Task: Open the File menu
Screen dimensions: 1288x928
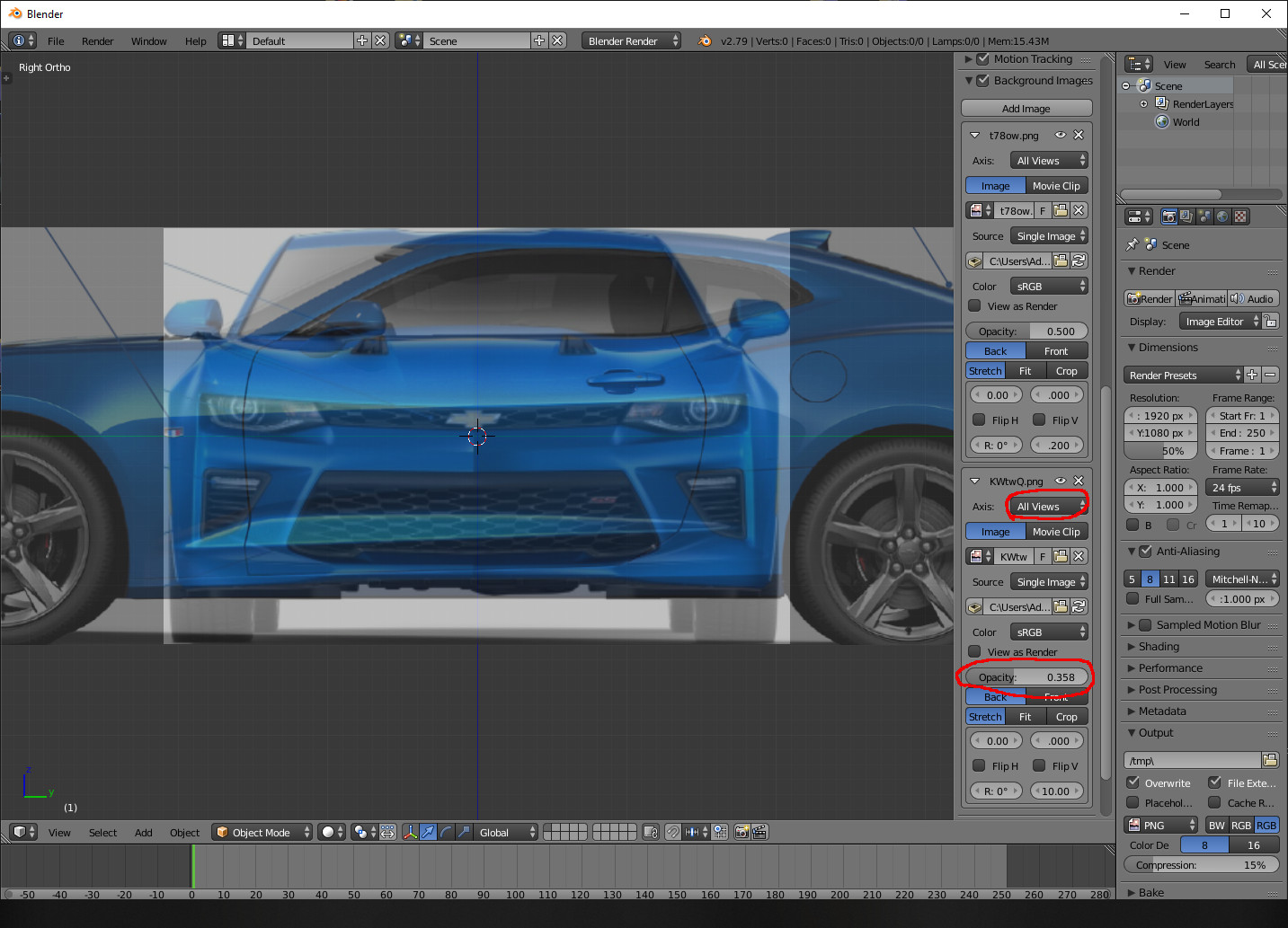Action: pyautogui.click(x=56, y=40)
